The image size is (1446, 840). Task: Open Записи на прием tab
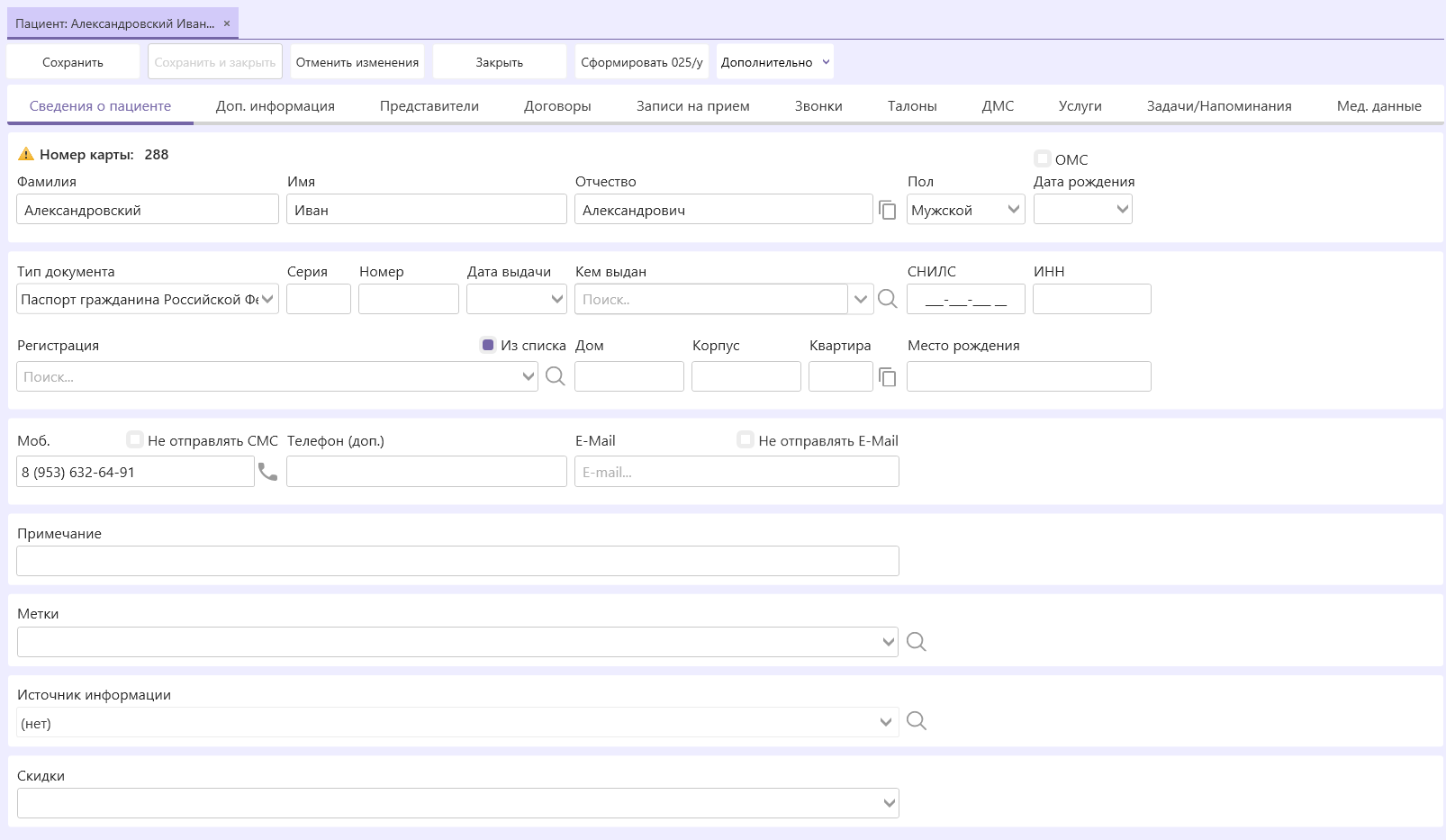[x=693, y=105]
